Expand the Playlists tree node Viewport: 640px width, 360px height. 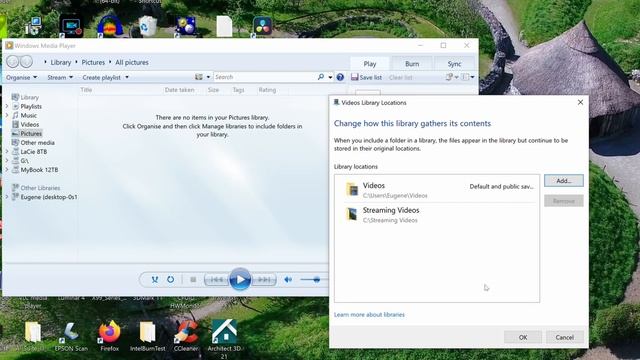coord(7,106)
